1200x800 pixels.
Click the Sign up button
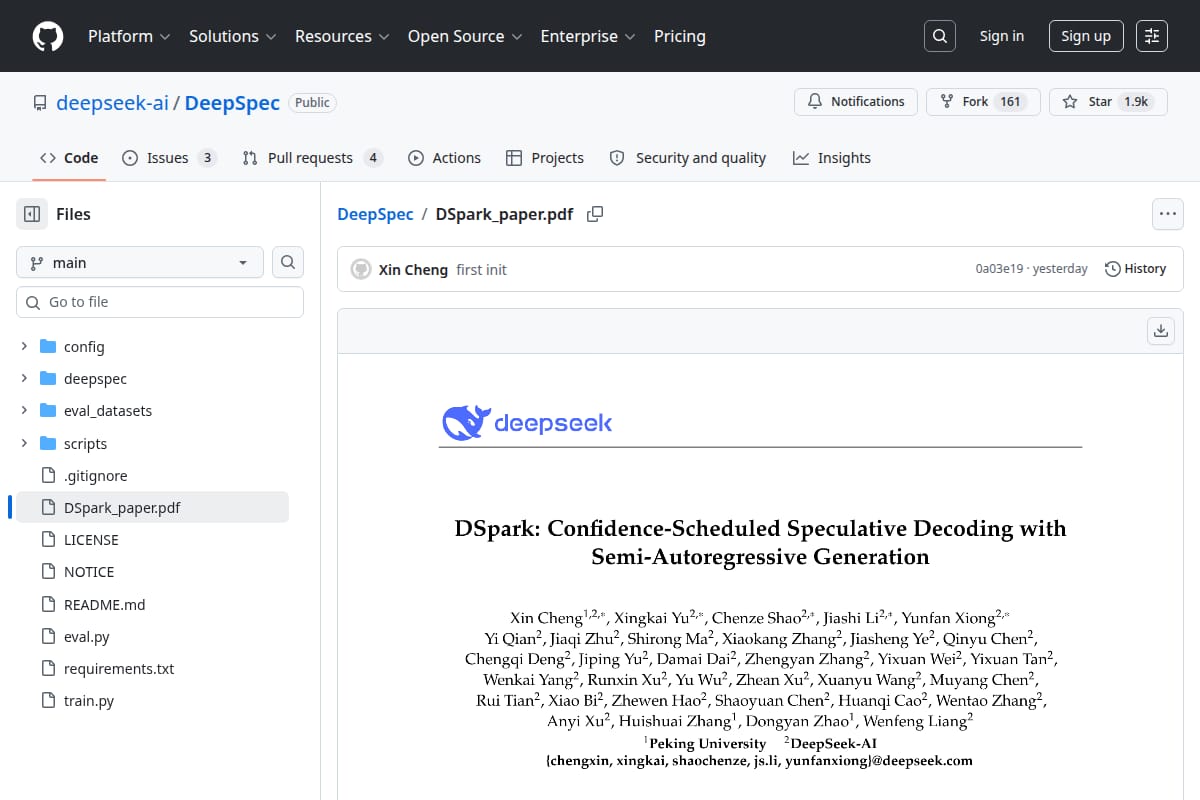[1086, 36]
